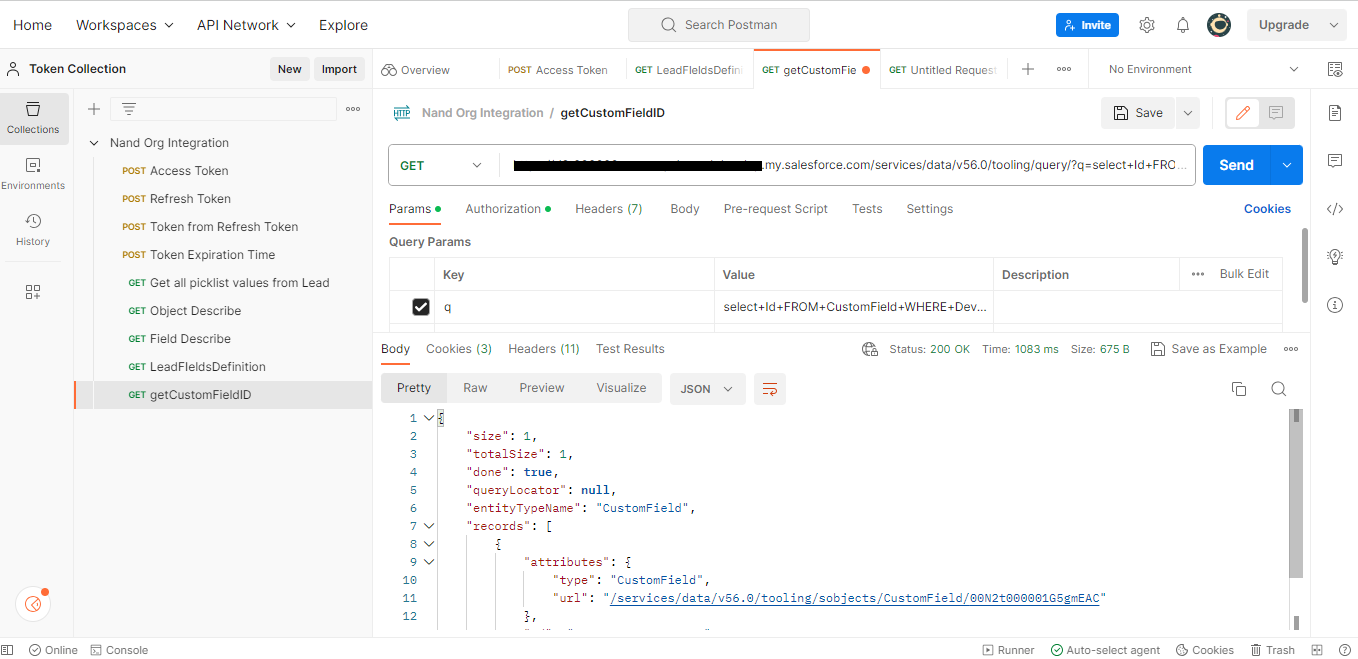Uncheck the q query parameter checkbox
The height and width of the screenshot is (659, 1358).
click(421, 307)
